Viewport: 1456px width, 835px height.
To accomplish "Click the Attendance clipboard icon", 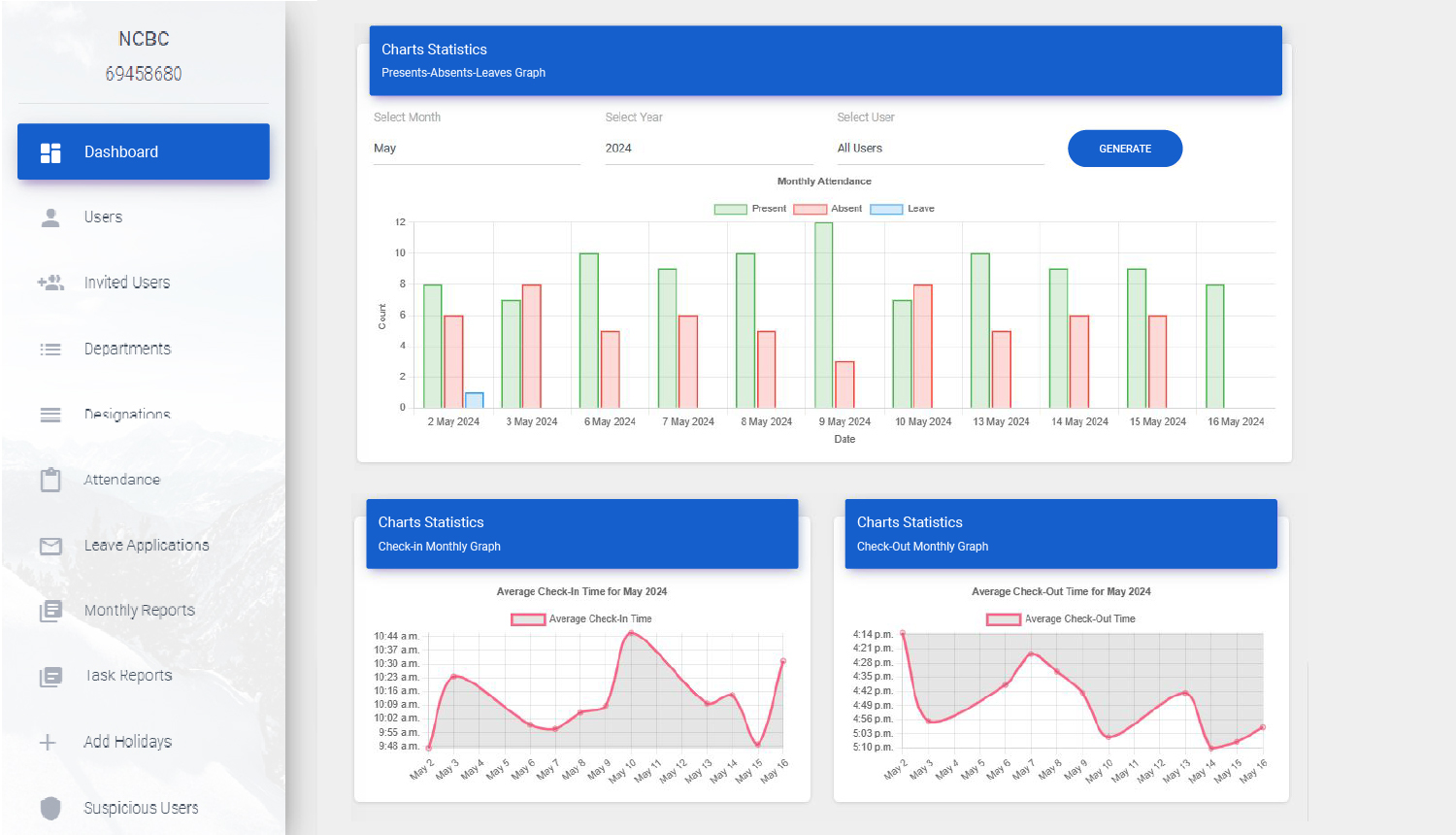I will 50,480.
